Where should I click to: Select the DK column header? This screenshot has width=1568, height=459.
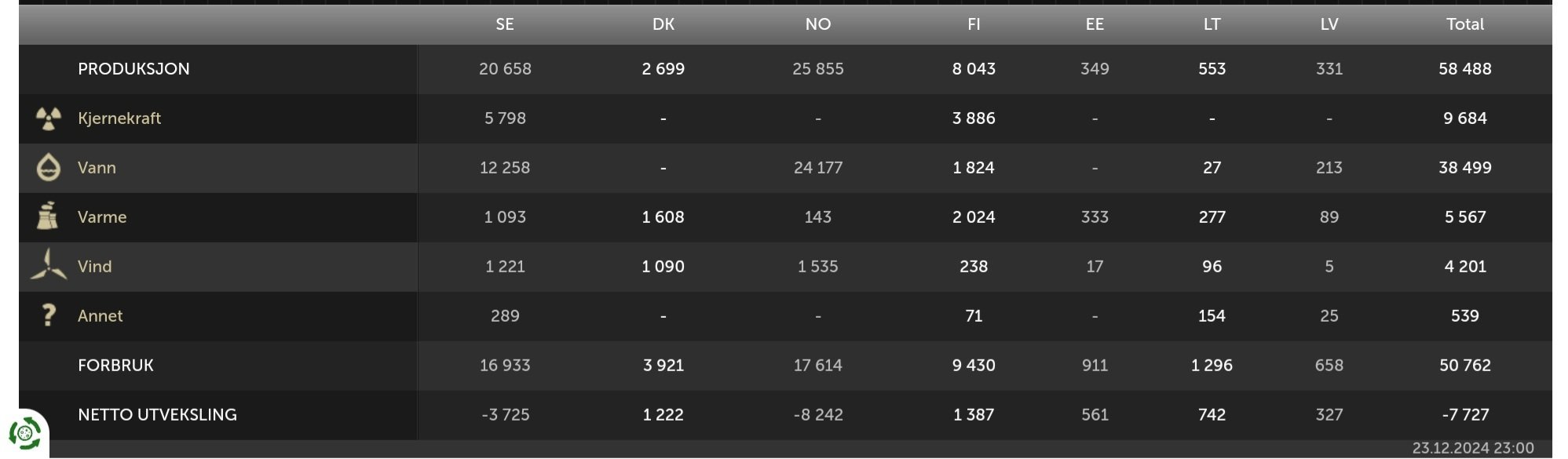pyautogui.click(x=663, y=24)
